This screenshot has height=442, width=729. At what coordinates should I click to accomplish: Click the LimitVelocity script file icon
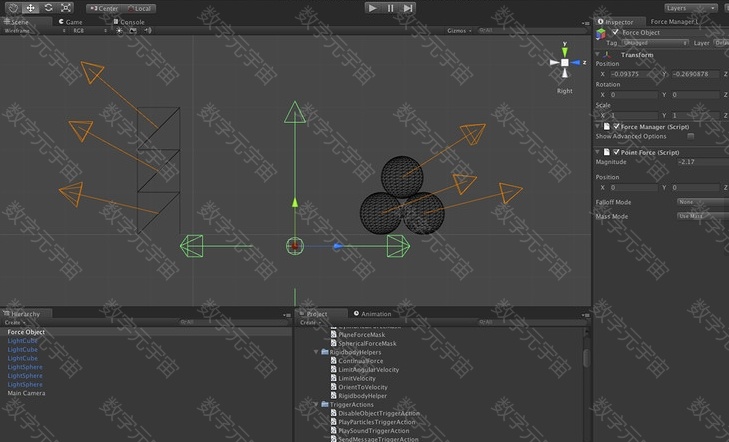[x=333, y=378]
